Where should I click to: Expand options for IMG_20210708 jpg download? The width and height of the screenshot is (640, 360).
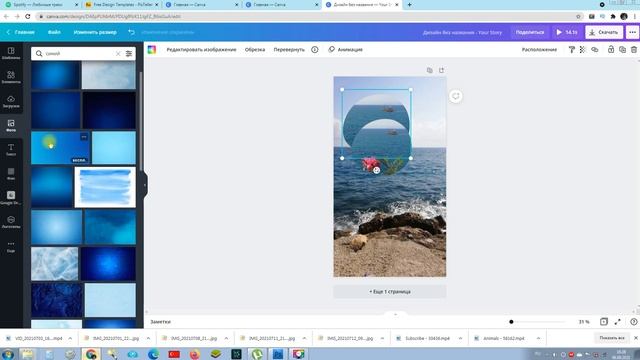(x=226, y=338)
